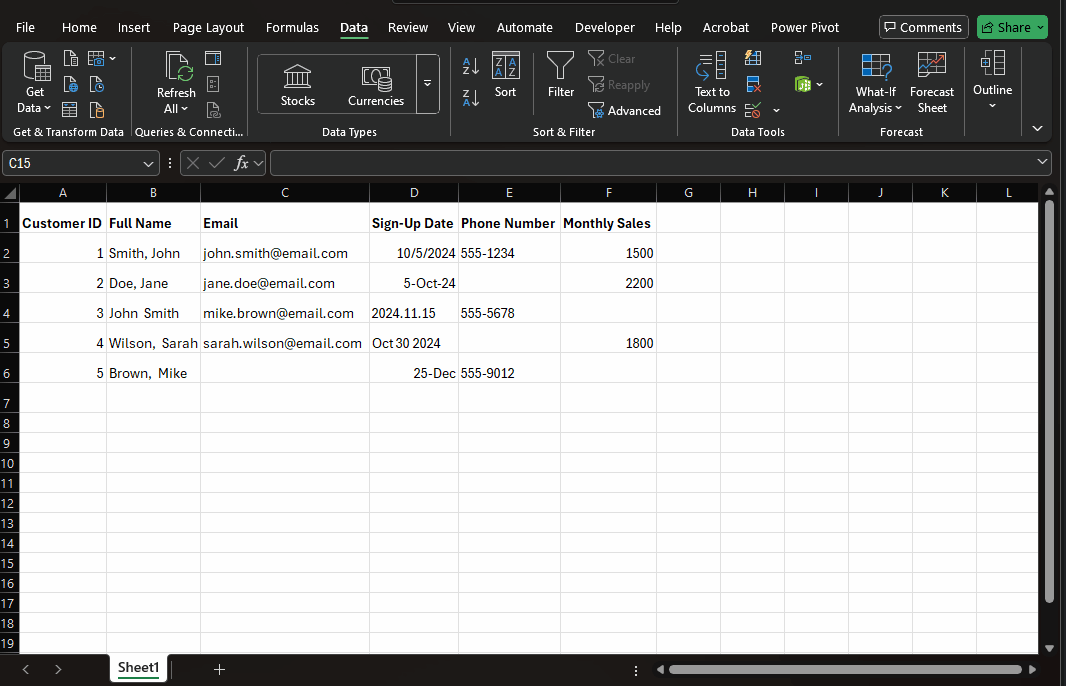
Task: Open Advanced filter options
Action: 625,111
